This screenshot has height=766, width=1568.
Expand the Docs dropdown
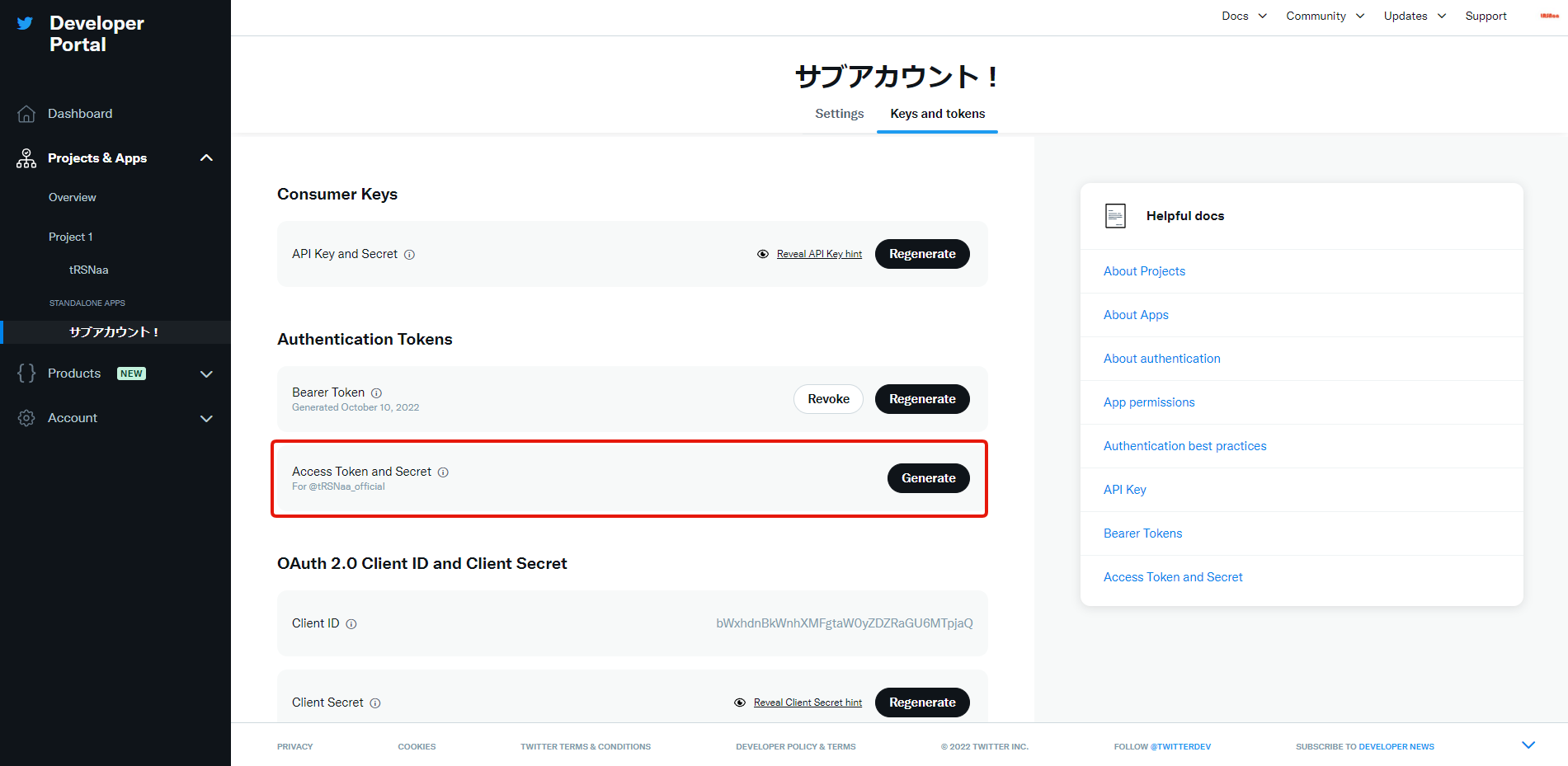[1243, 16]
